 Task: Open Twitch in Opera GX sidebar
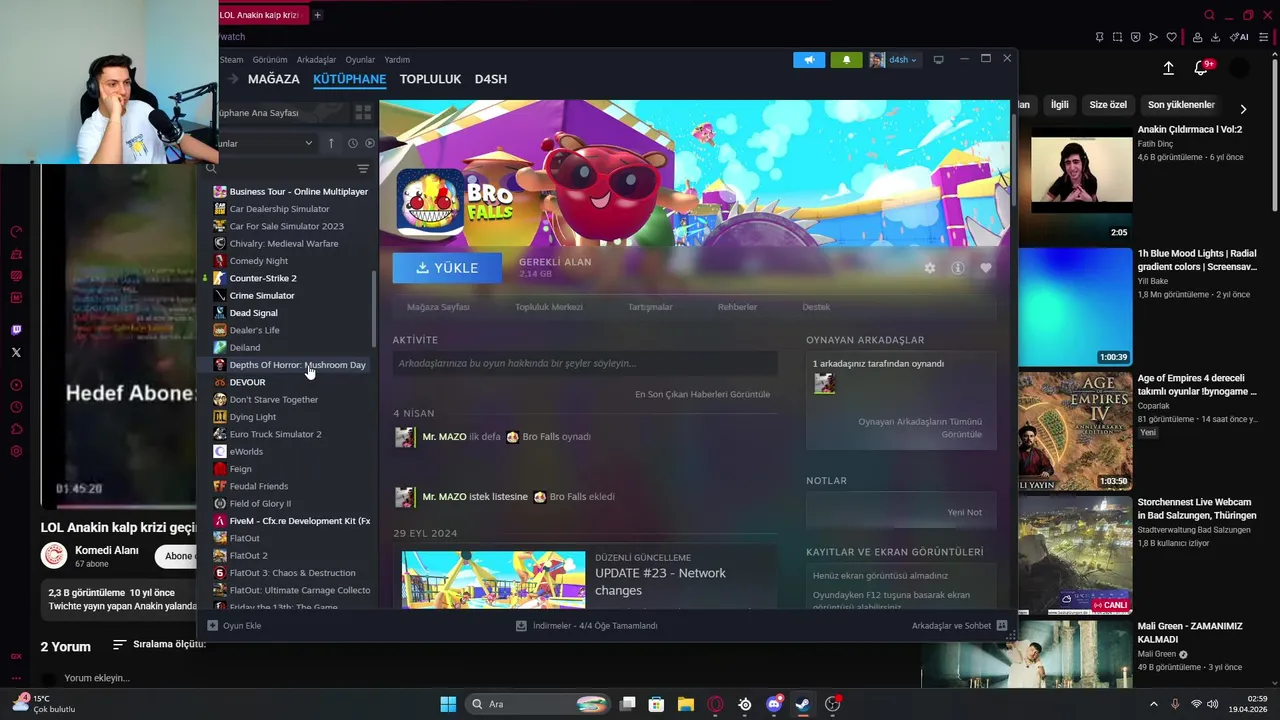pos(16,330)
